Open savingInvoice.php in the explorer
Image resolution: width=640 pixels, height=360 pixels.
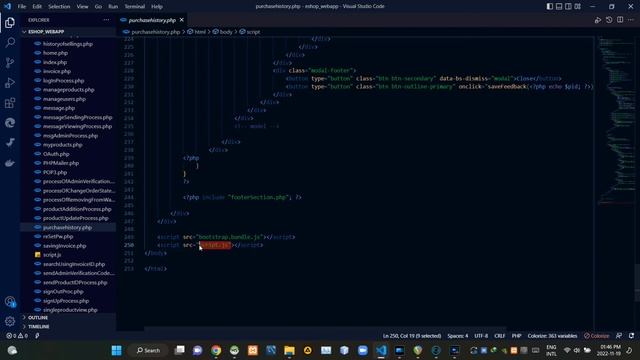coord(64,246)
